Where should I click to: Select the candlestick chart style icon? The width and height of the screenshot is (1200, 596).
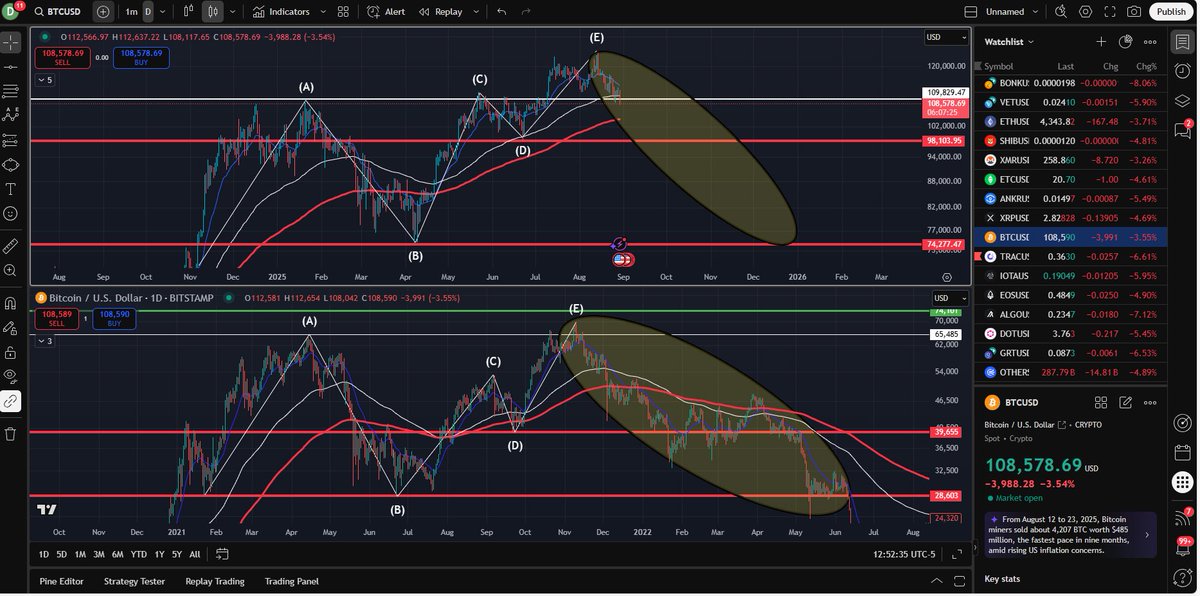(x=213, y=12)
